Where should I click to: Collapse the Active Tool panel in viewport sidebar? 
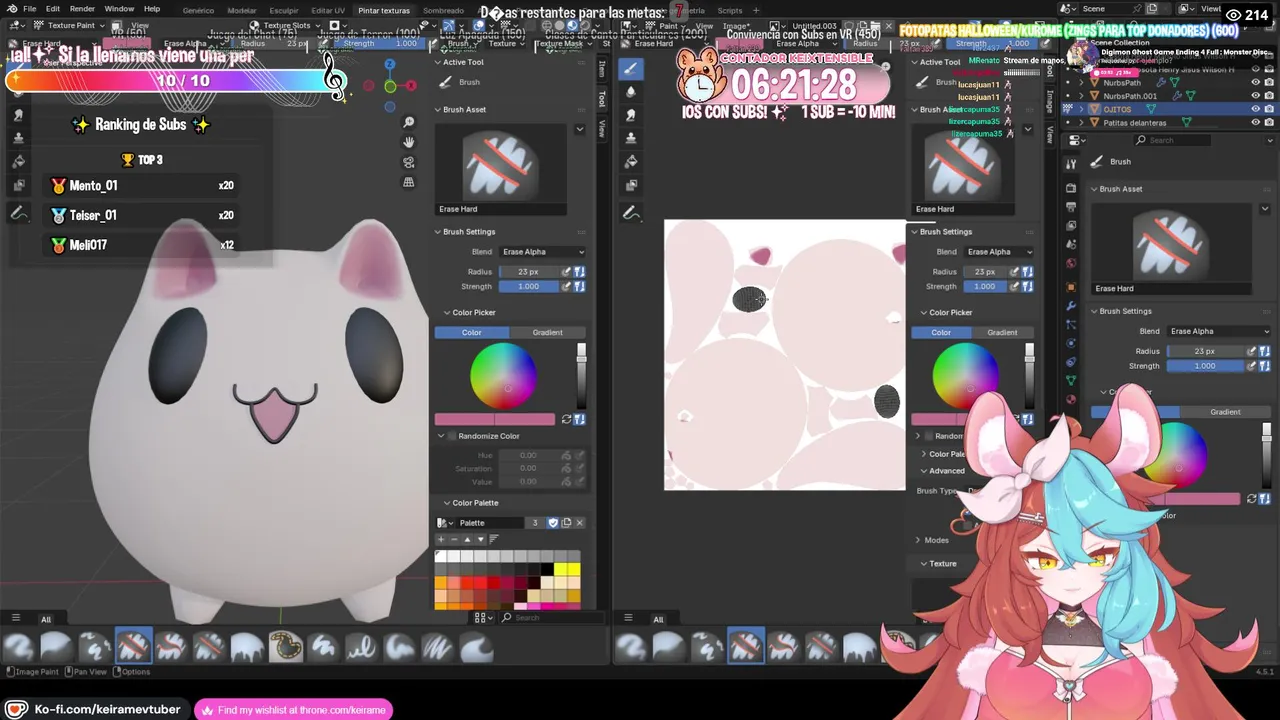point(439,62)
